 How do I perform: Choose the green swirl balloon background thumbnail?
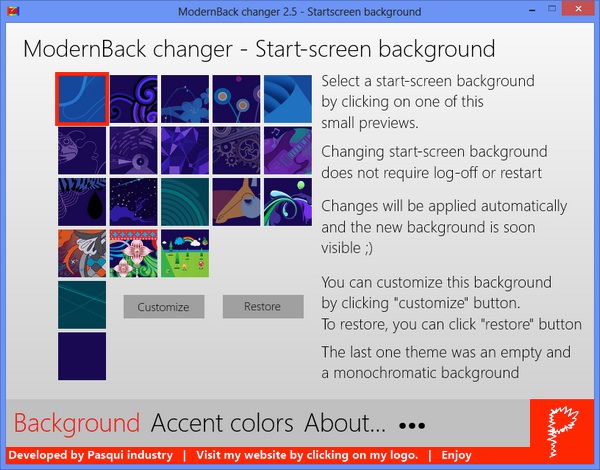pos(288,202)
